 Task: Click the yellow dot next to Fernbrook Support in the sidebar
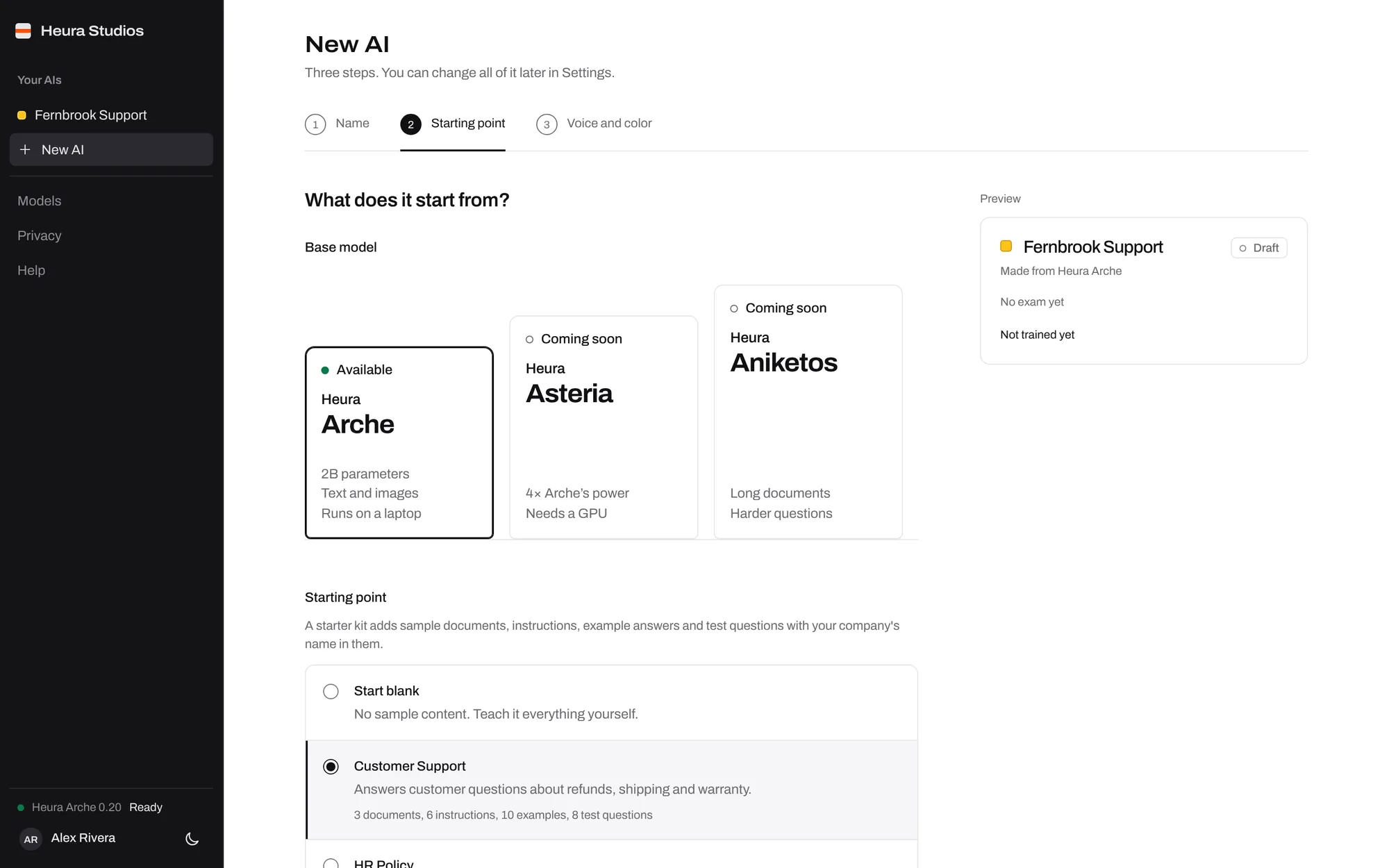click(22, 115)
